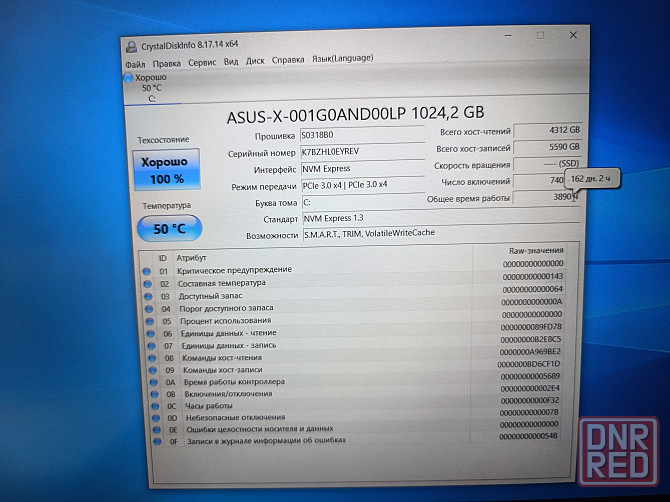Click the drive title ASUS-X-001G0AND00LP 1024,2 GB

point(355,114)
